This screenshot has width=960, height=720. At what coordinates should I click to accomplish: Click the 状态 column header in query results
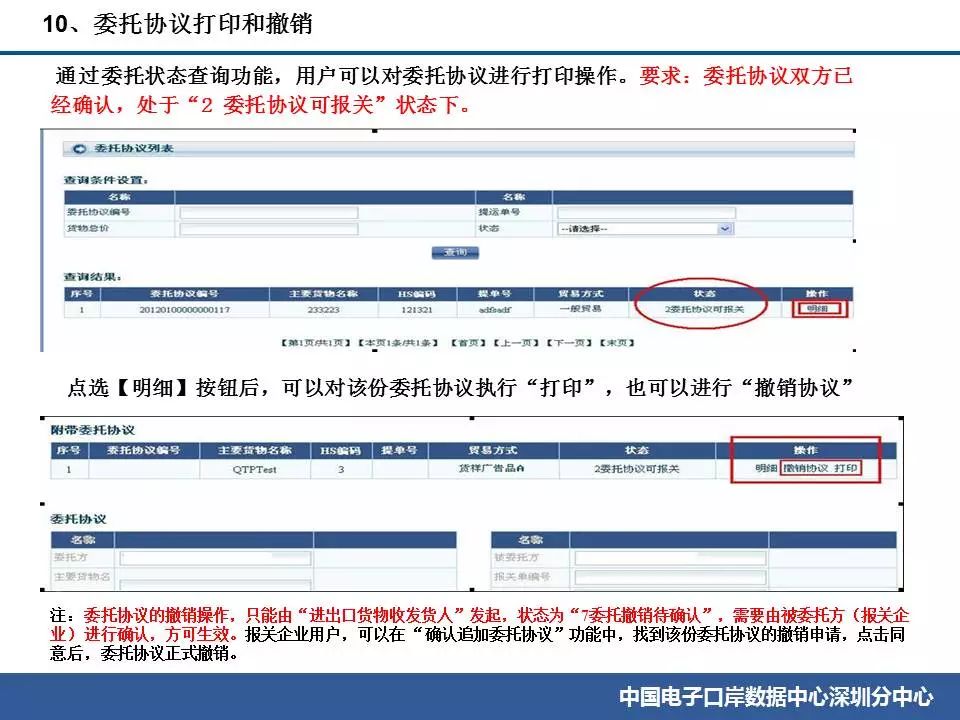pyautogui.click(x=704, y=294)
